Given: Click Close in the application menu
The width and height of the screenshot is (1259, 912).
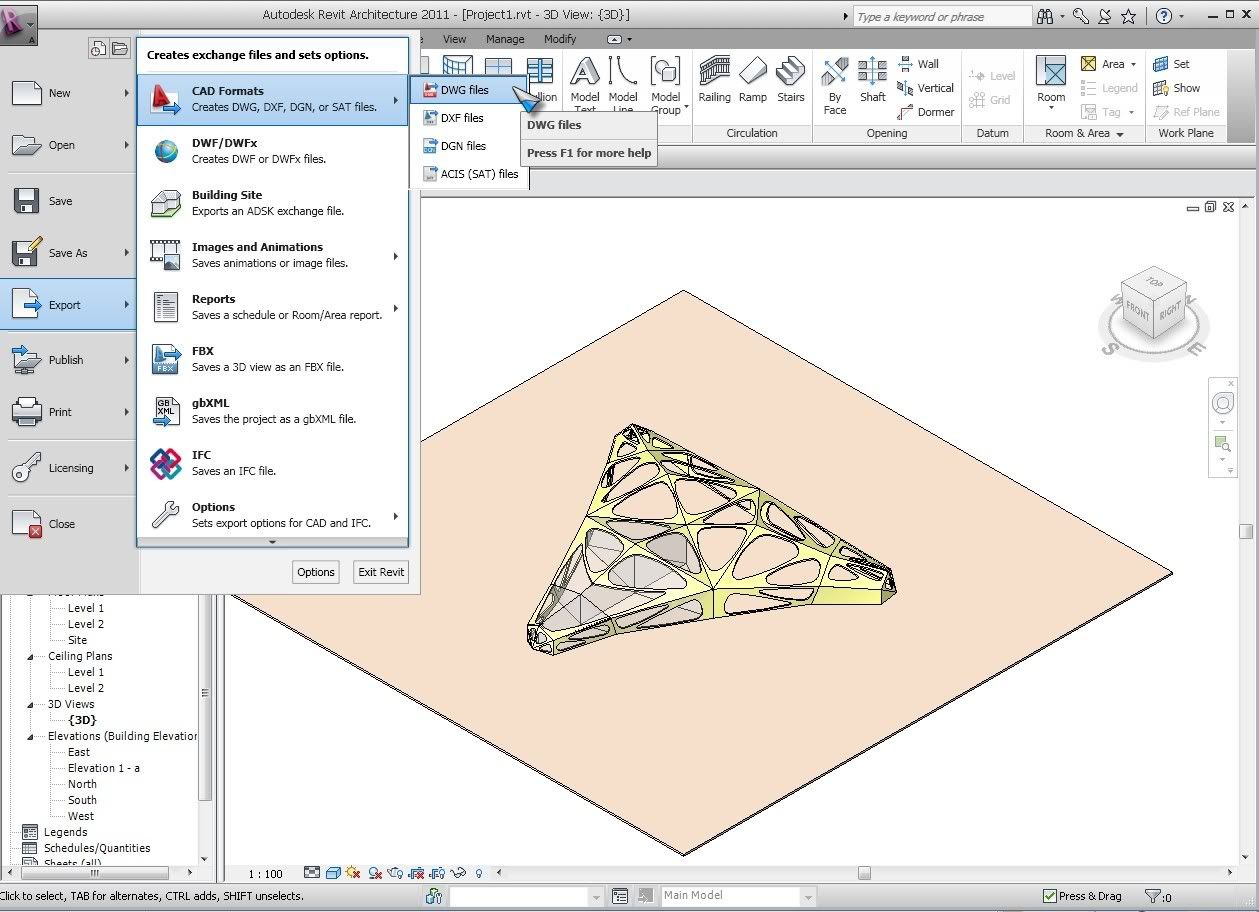Looking at the screenshot, I should pos(68,524).
